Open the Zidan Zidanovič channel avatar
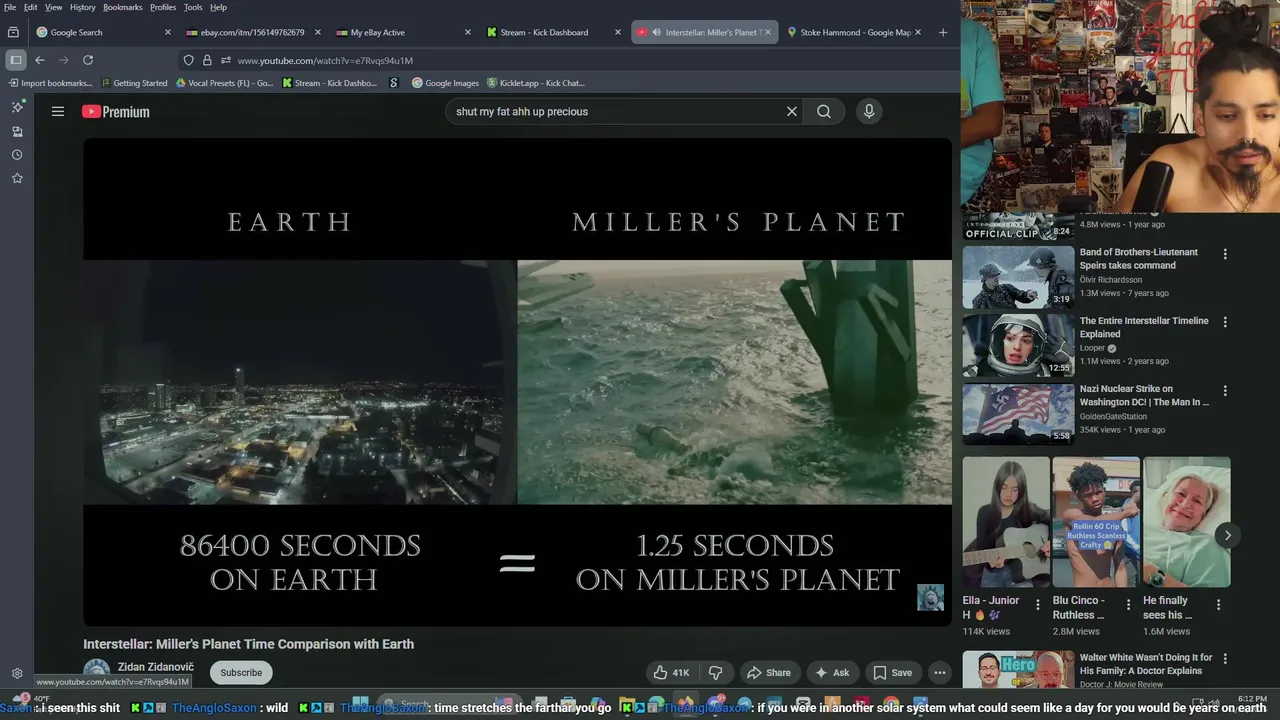The image size is (1280, 720). (x=97, y=673)
